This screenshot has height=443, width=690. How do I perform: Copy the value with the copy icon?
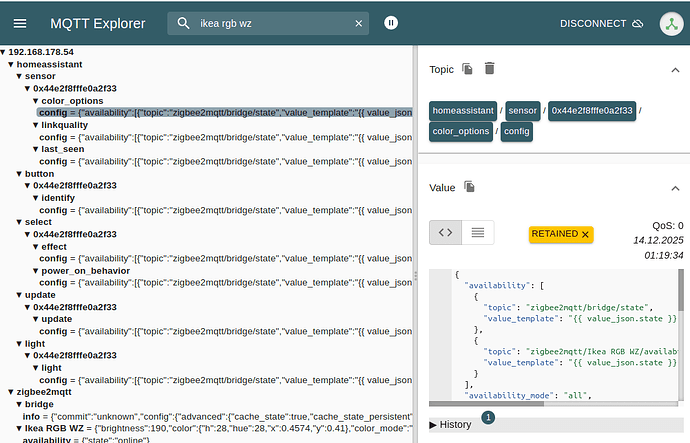(470, 187)
